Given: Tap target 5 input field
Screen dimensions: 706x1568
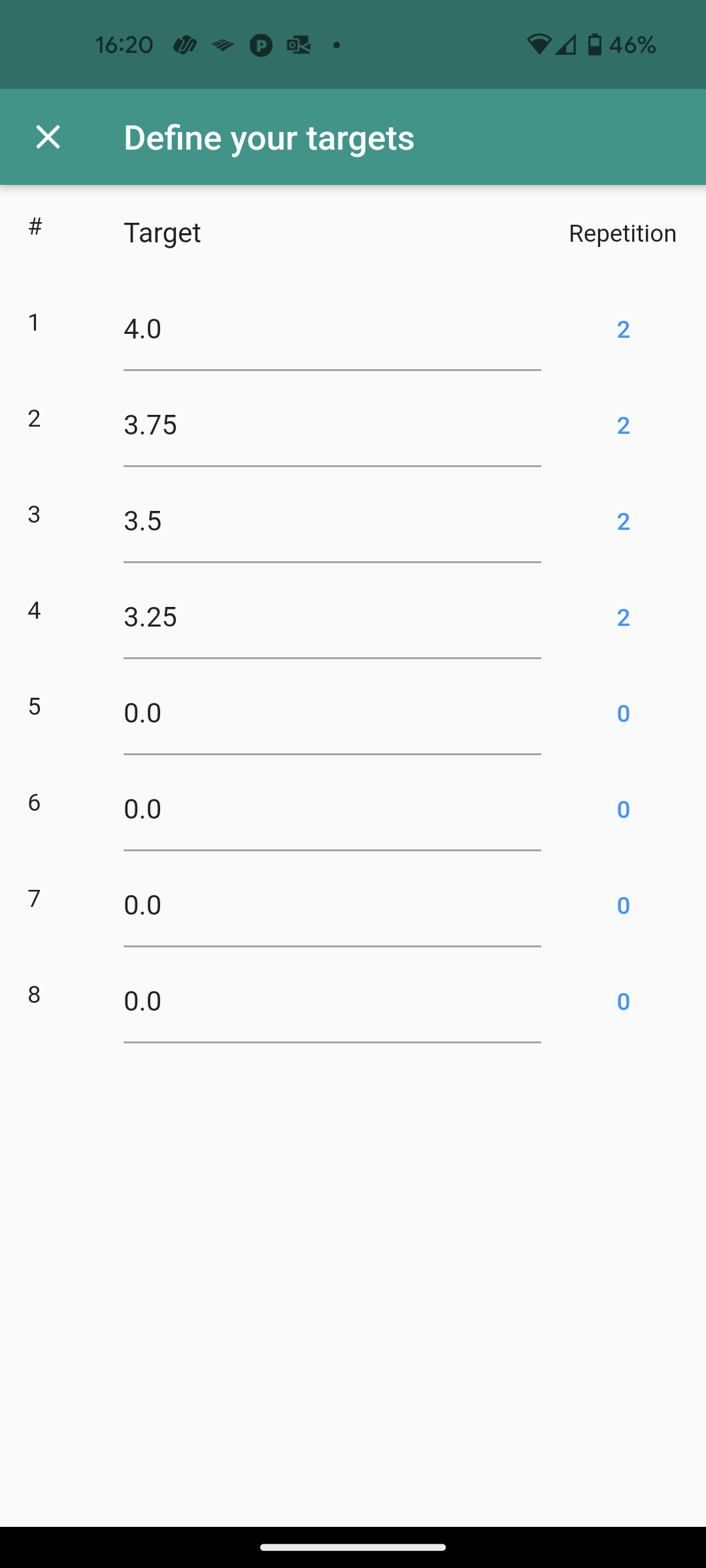Looking at the screenshot, I should tap(331, 713).
